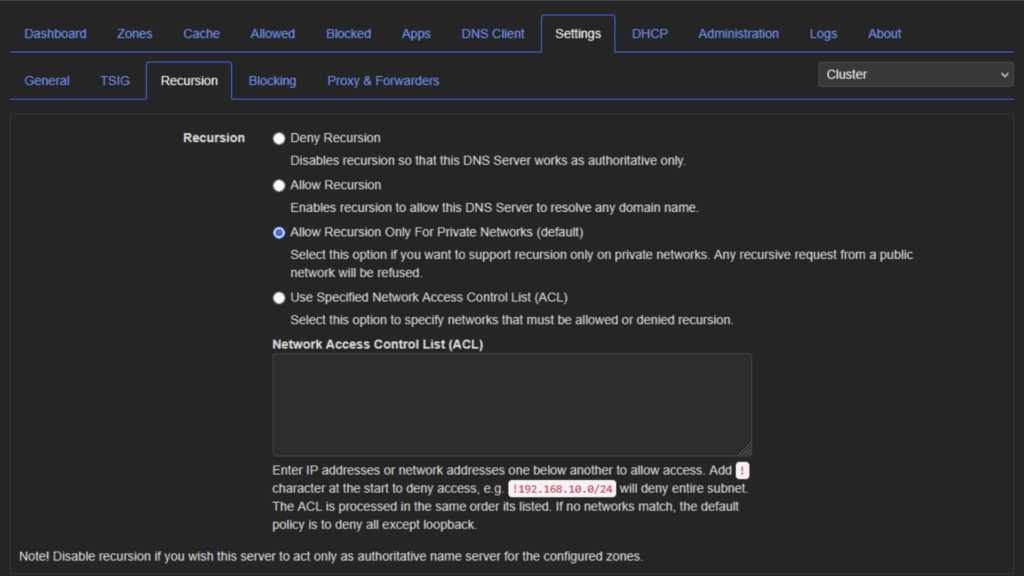Open Proxy & Forwarders sub-tab
Viewport: 1024px width, 576px height.
[383, 80]
